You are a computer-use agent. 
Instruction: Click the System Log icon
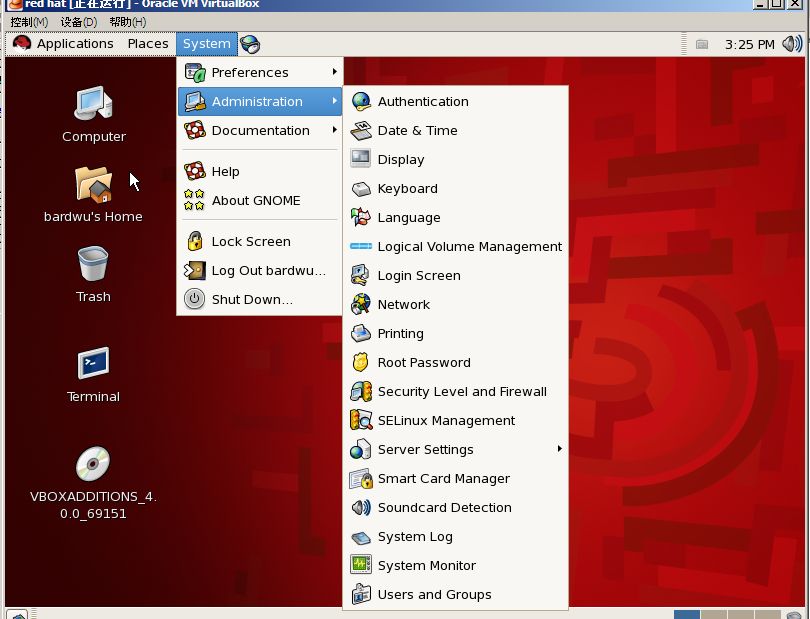[x=361, y=537]
